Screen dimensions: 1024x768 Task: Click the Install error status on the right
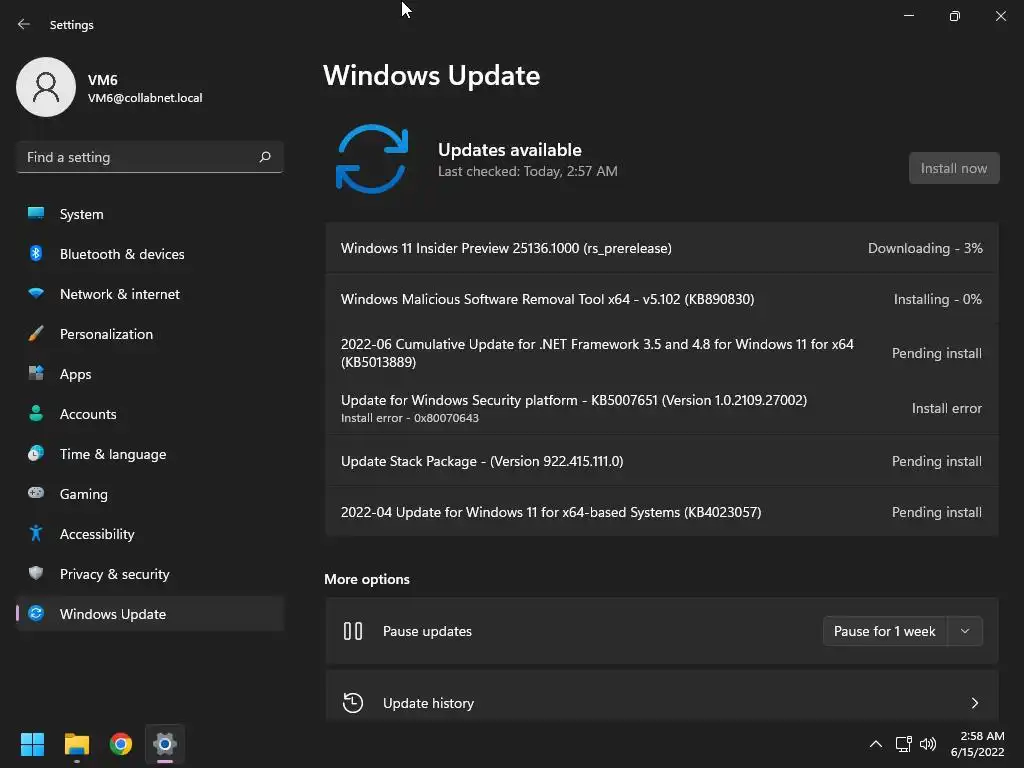pos(946,408)
